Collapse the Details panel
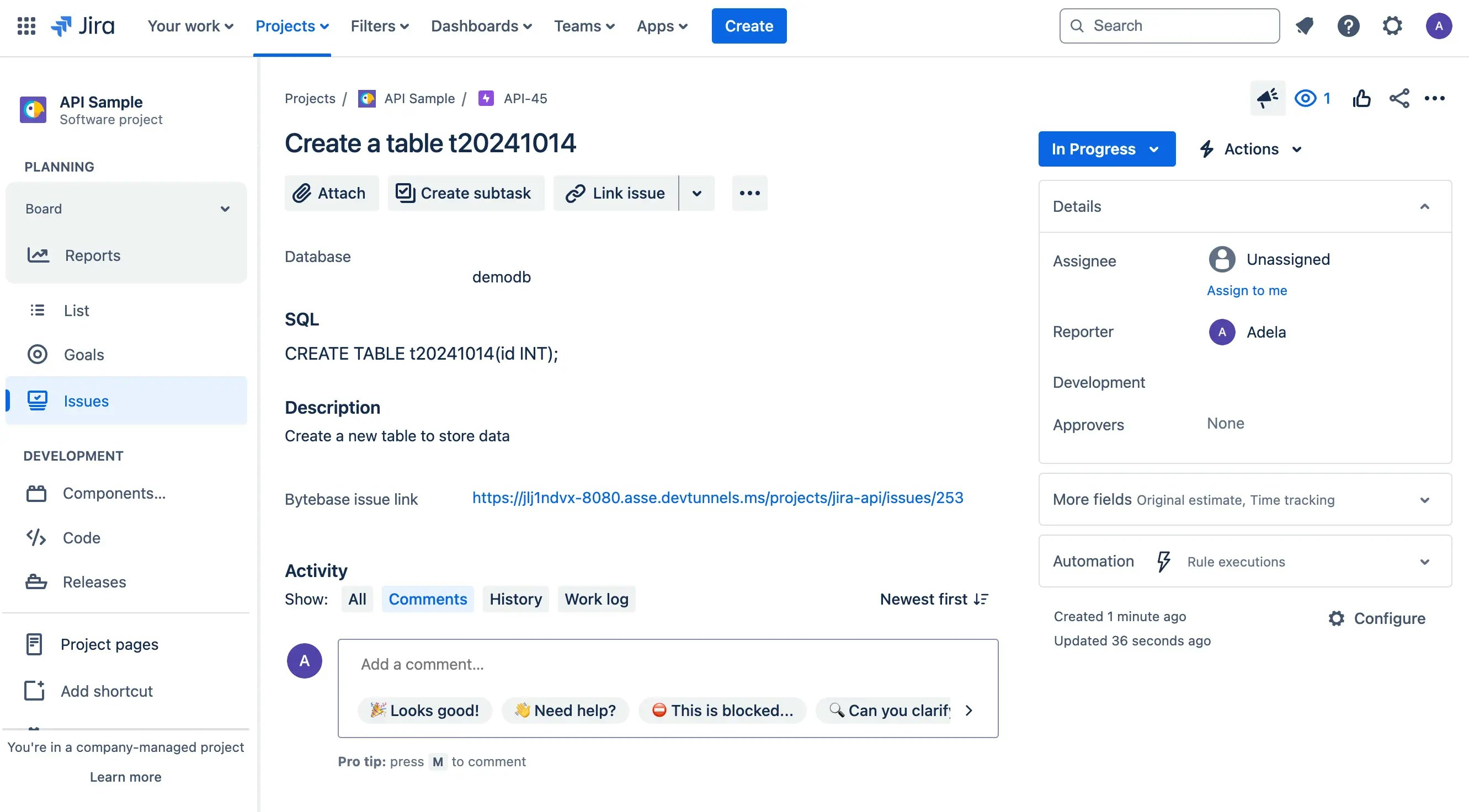Screen dimensions: 1469x812 (x=1425, y=206)
